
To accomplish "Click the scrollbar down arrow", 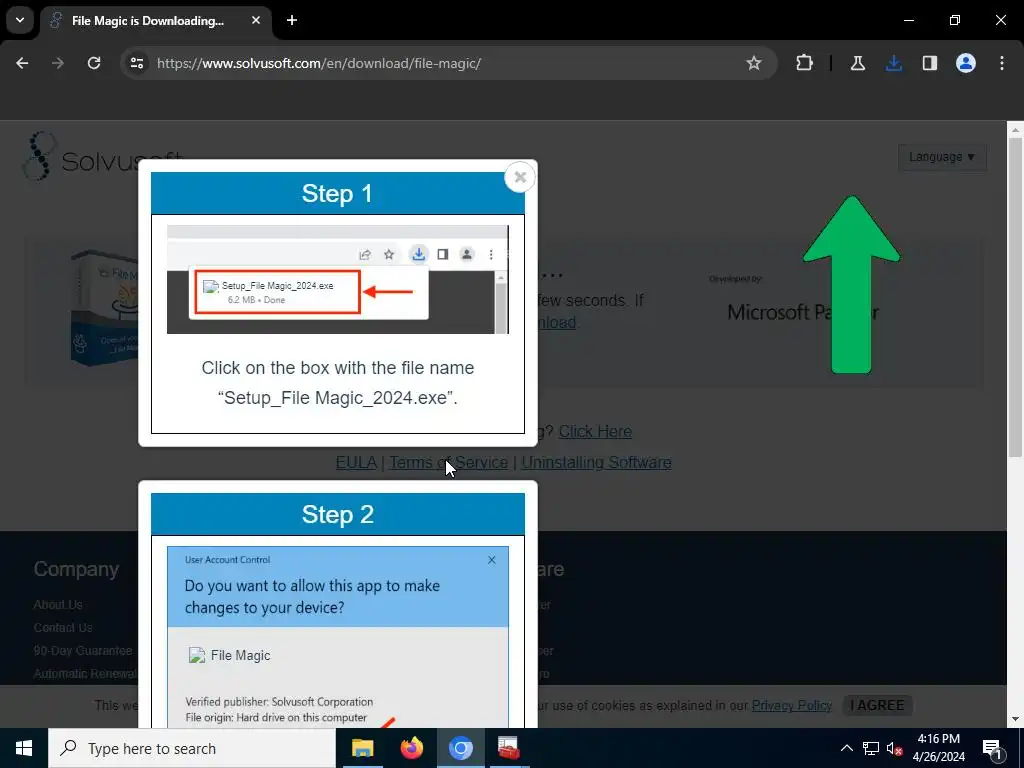I will pyautogui.click(x=1015, y=720).
